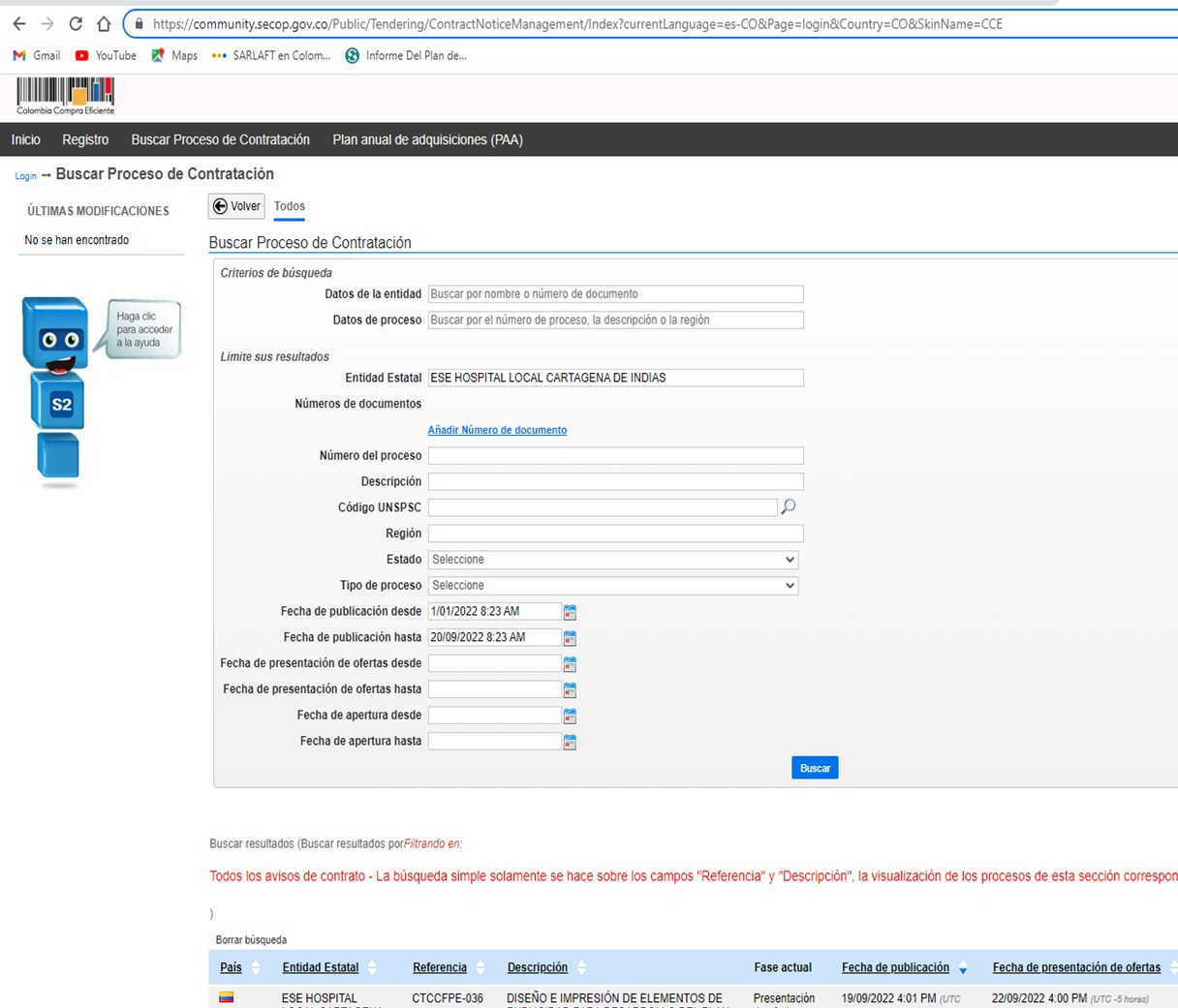This screenshot has height=1008, width=1178.
Task: Click the Añadir Número de documento link
Action: (x=497, y=430)
